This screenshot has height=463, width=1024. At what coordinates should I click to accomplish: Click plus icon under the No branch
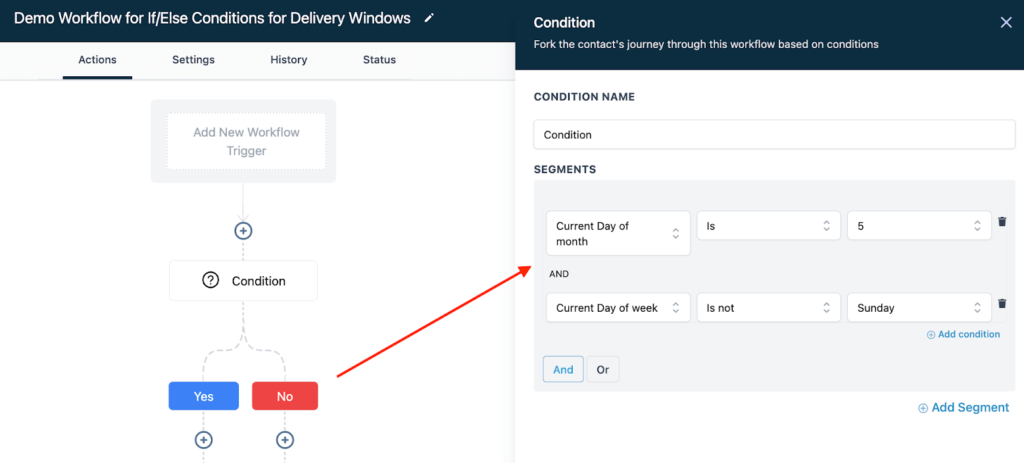[285, 440]
